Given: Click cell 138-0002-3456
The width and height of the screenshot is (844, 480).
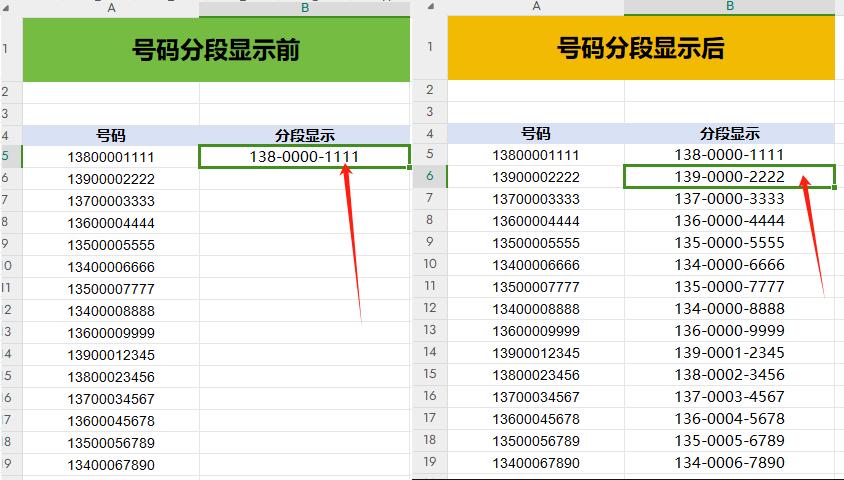Looking at the screenshot, I should (730, 375).
